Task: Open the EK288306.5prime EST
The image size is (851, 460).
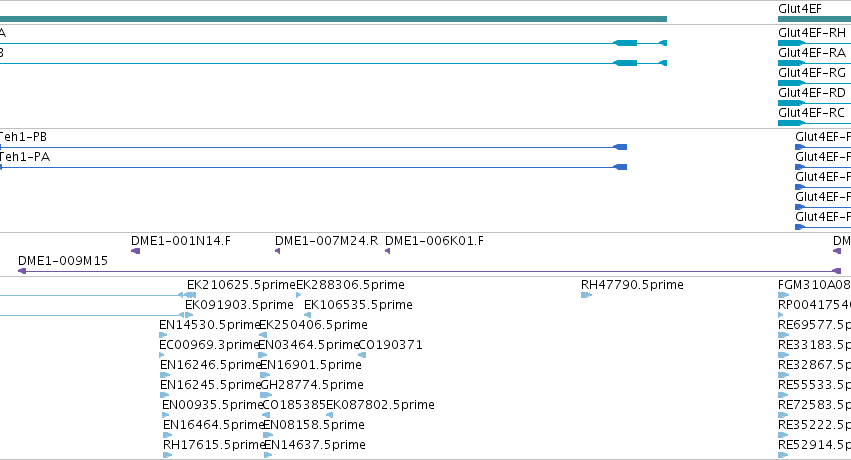Action: coord(350,285)
